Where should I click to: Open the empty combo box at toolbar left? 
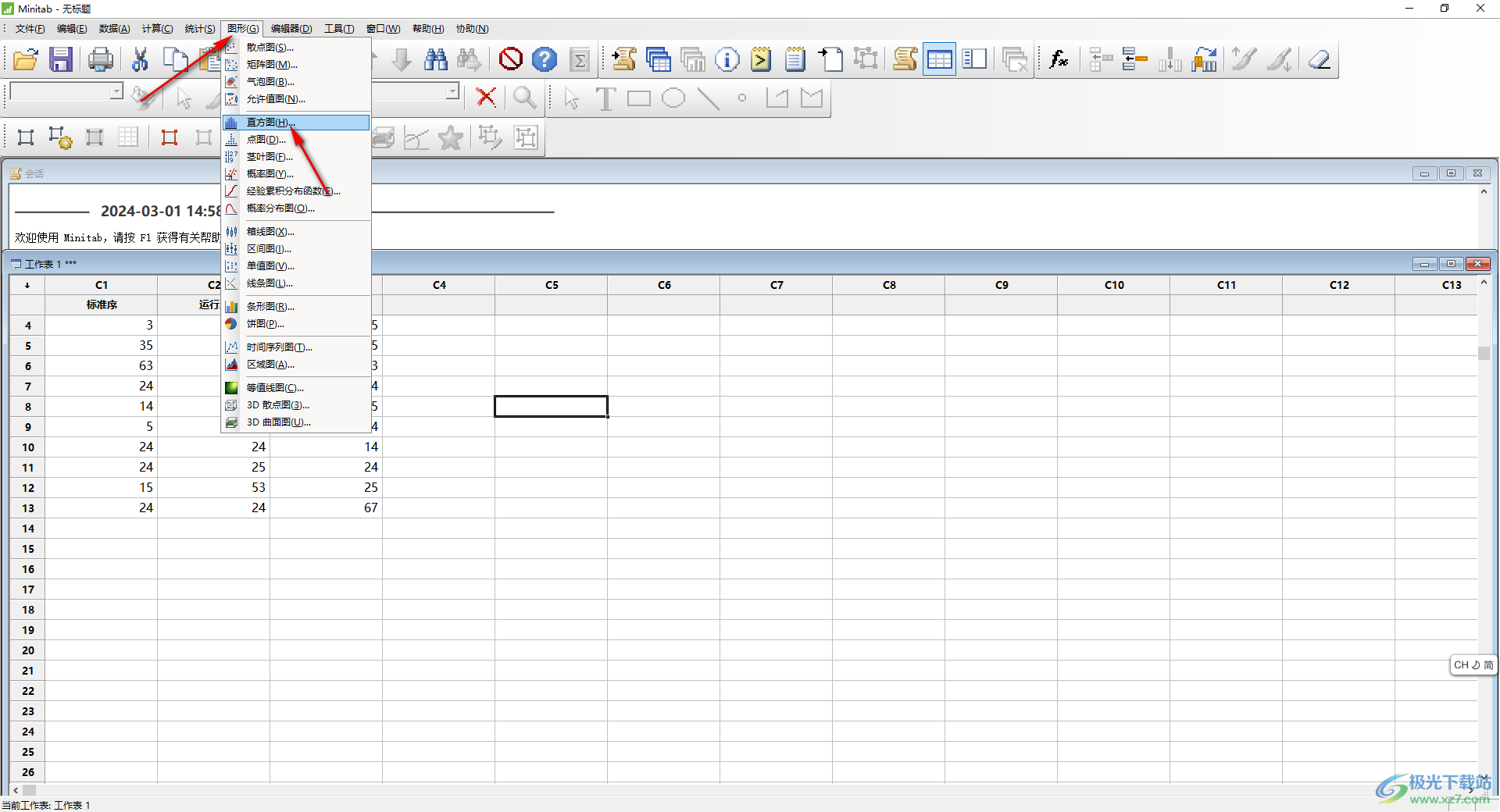point(66,92)
